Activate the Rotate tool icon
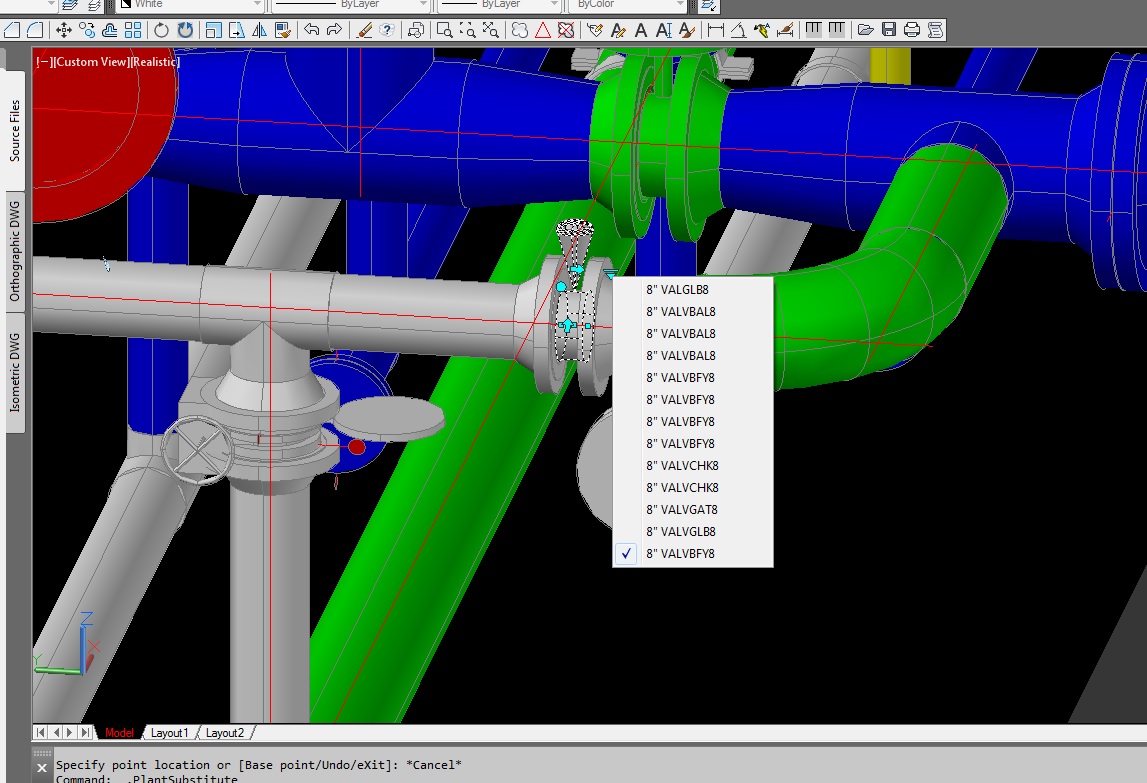The height and width of the screenshot is (783, 1147). (160, 30)
